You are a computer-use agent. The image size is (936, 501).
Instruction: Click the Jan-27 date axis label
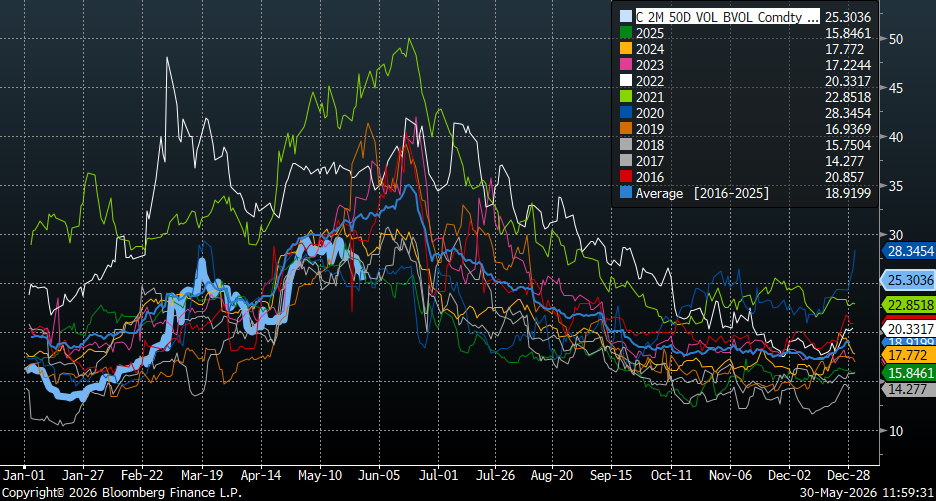pyautogui.click(x=84, y=475)
